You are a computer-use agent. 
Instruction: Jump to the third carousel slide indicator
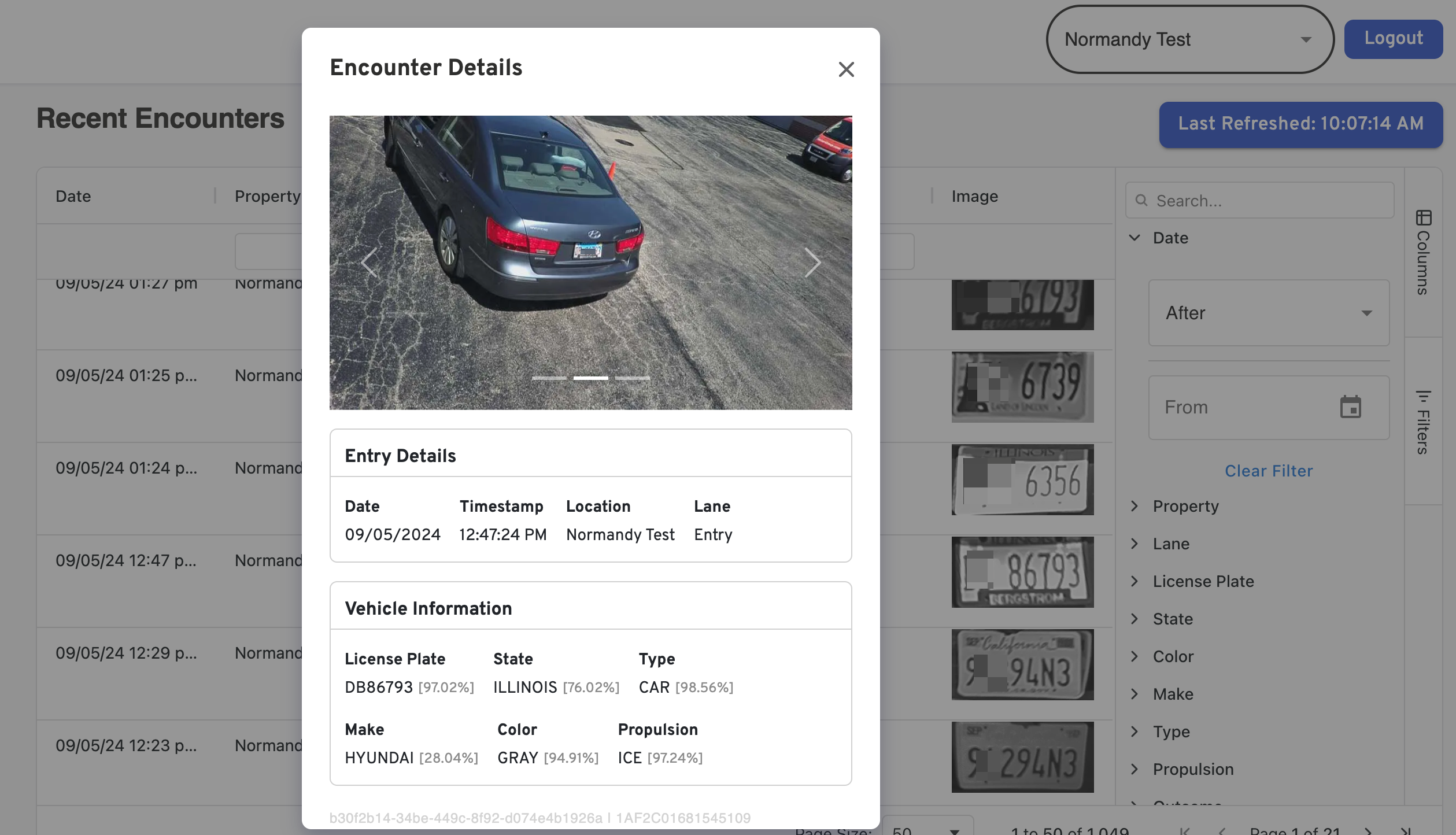pyautogui.click(x=632, y=378)
